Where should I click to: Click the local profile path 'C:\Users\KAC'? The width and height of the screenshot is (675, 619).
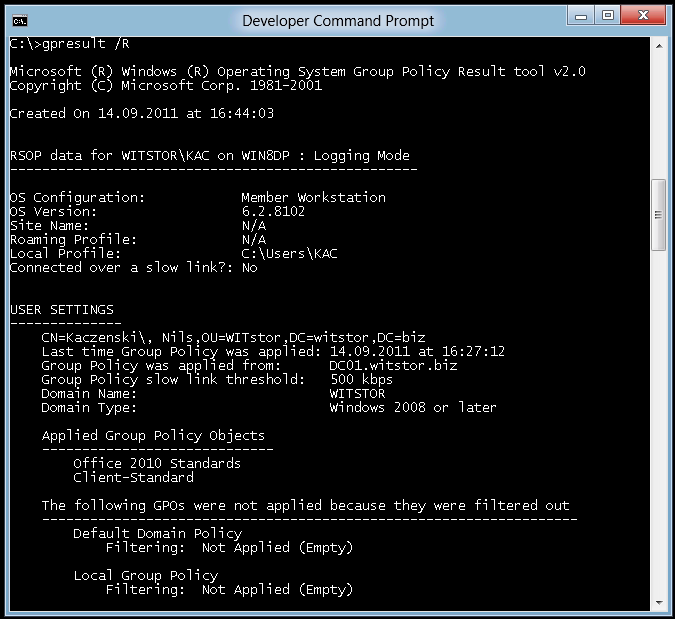pyautogui.click(x=289, y=254)
